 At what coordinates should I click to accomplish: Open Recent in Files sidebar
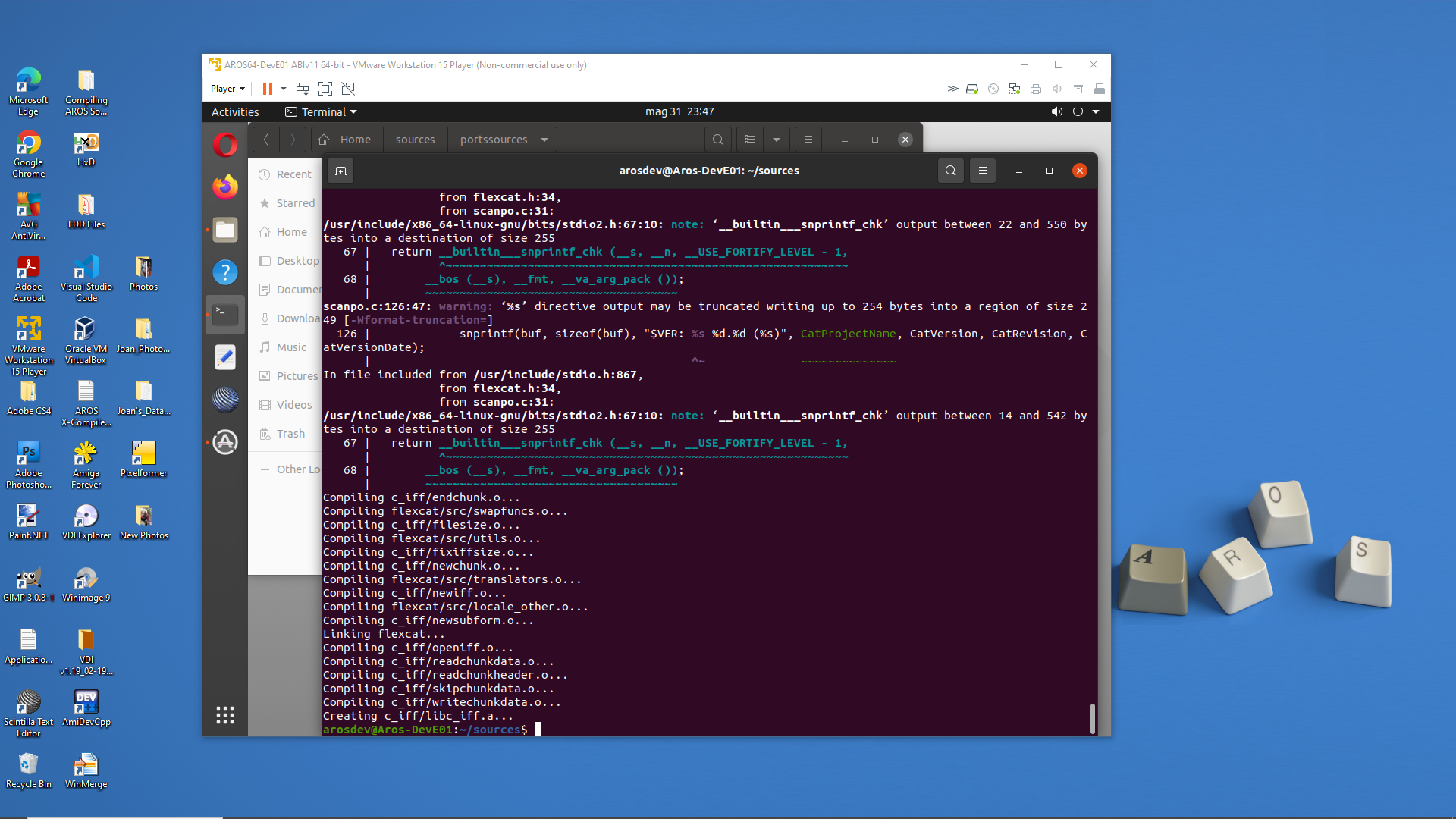285,174
